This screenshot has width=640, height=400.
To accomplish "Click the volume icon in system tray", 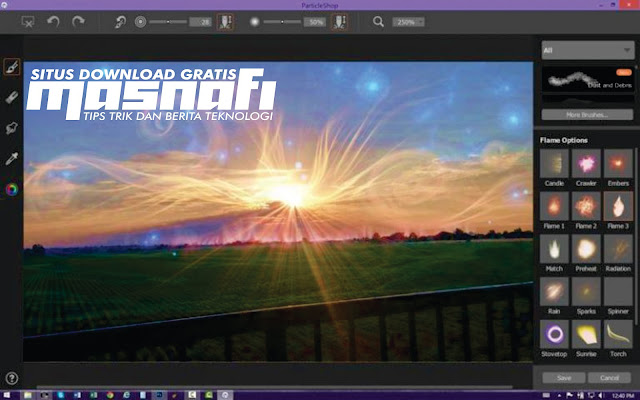I will coord(602,395).
